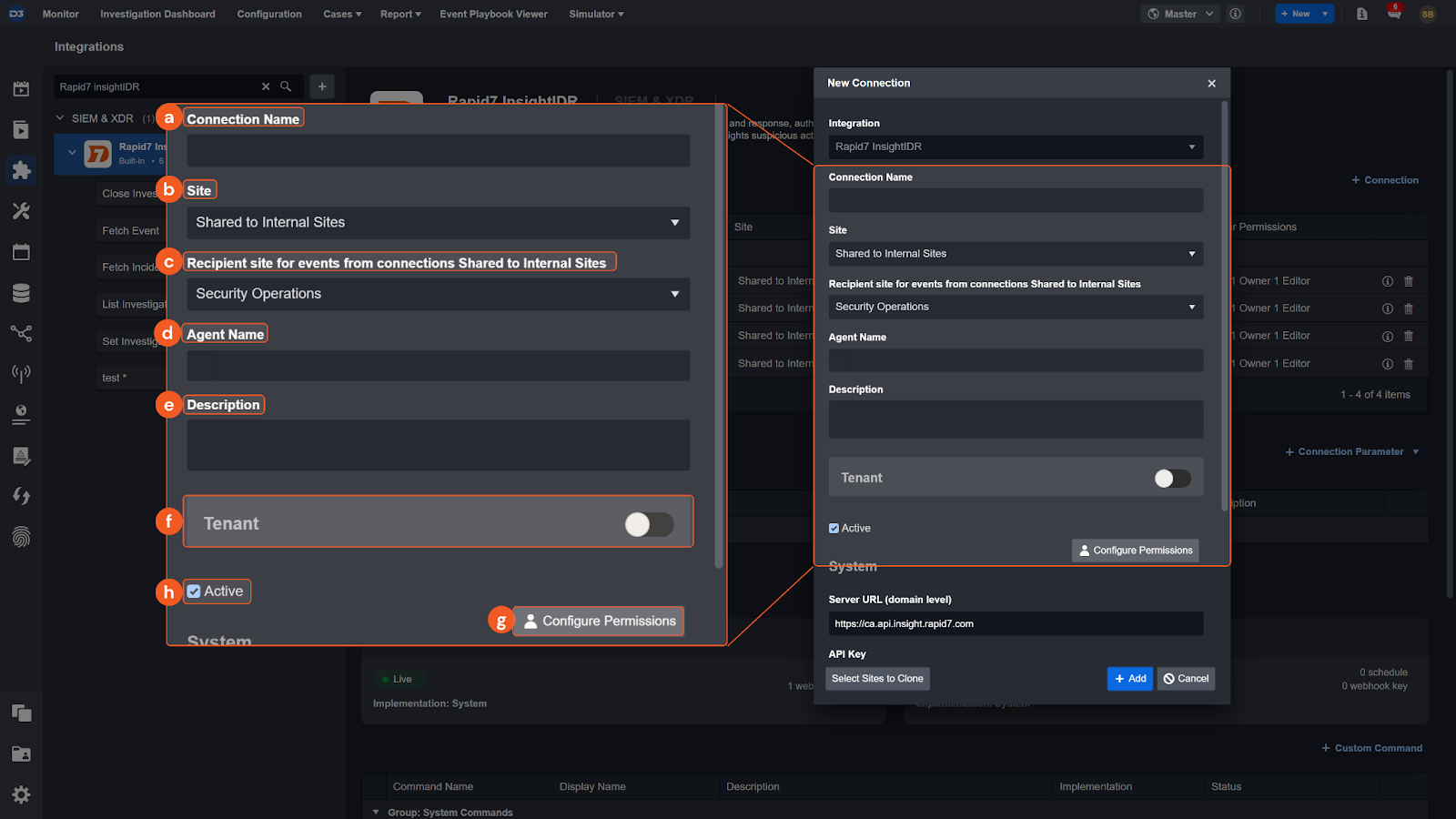Open the edit template sidebar icon
The width and height of the screenshot is (1456, 819).
(x=21, y=456)
